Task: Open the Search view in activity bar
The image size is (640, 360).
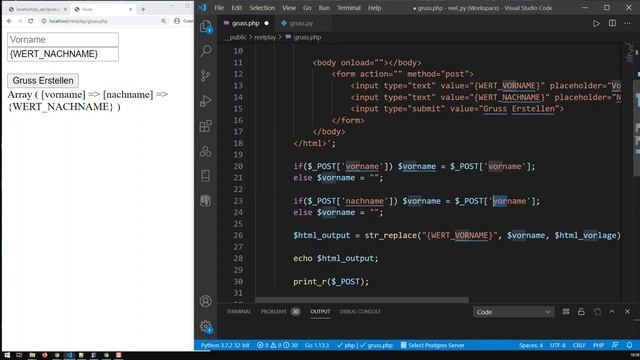Action: pyautogui.click(x=206, y=51)
